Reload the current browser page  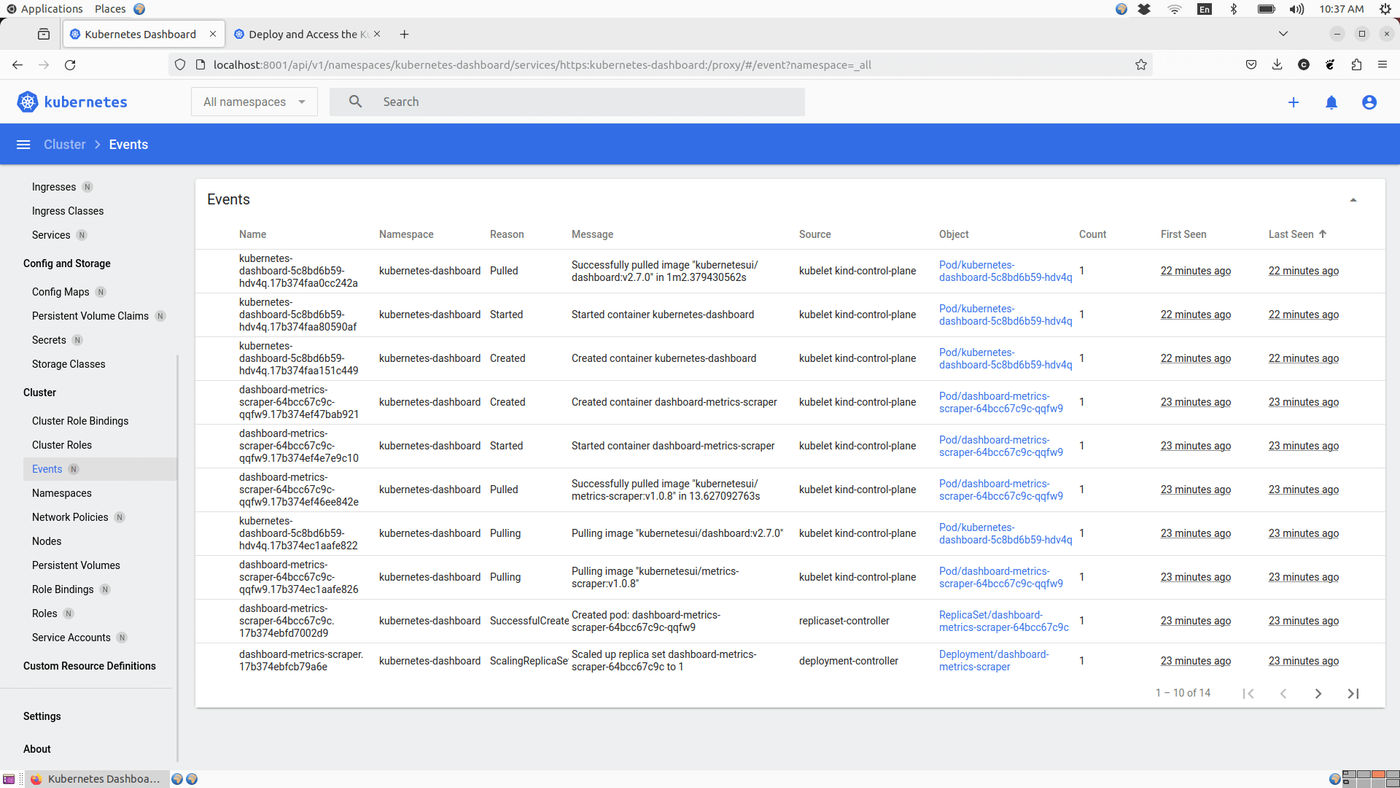click(70, 65)
